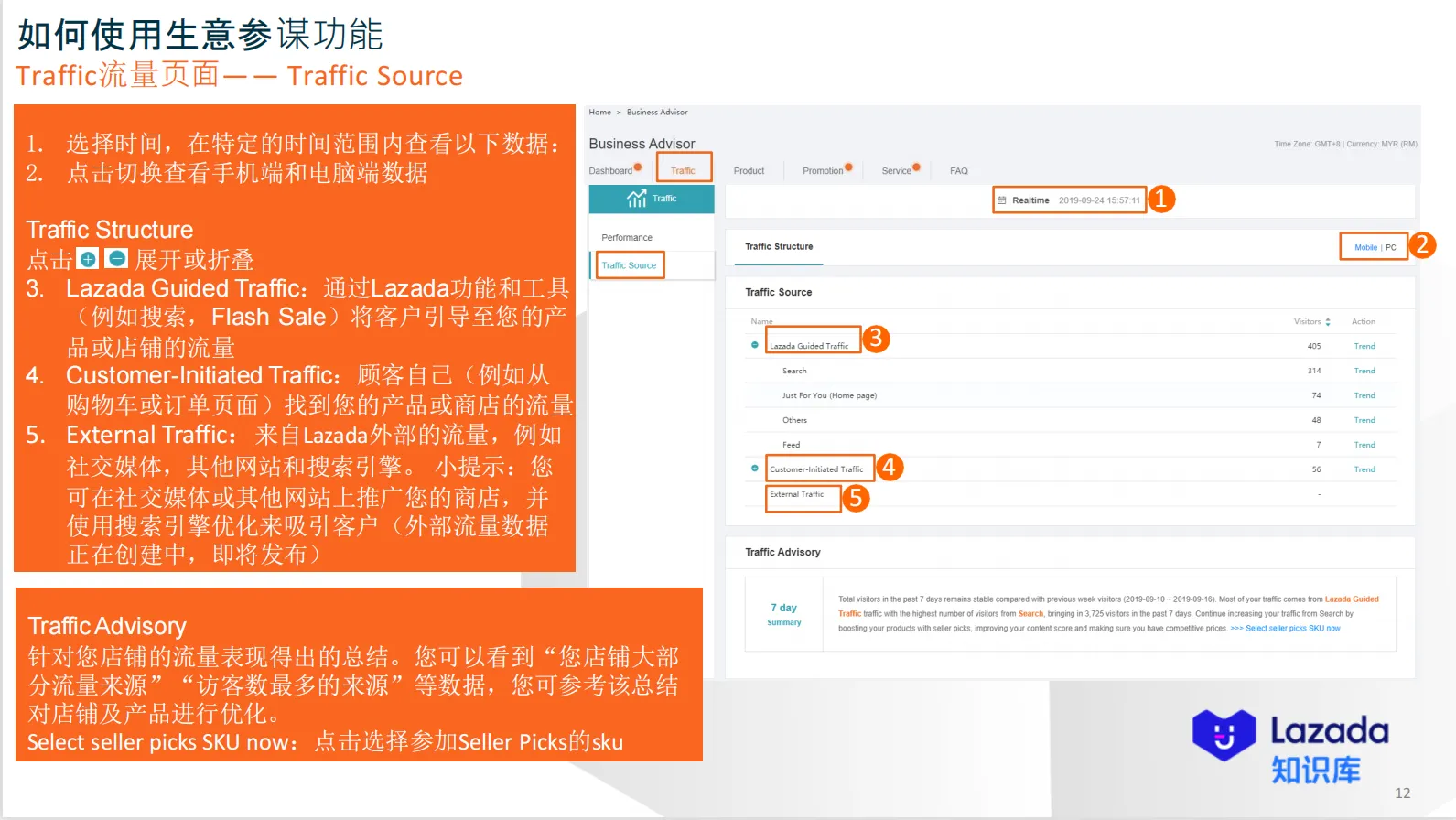The height and width of the screenshot is (820, 1456).
Task: Select the Traffic Structure sub-tab
Action: coord(779,247)
